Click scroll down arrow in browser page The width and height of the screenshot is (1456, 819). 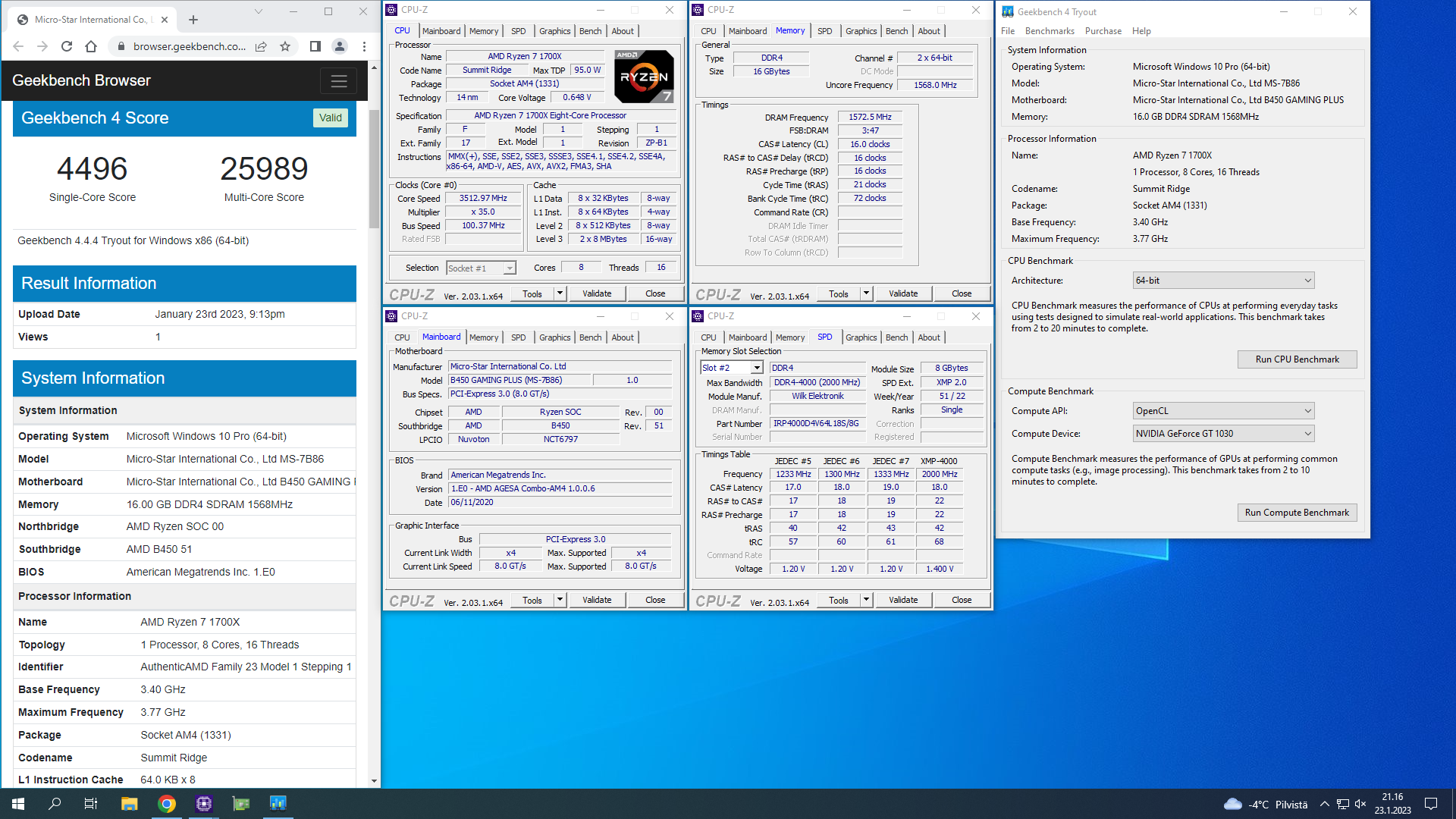pyautogui.click(x=374, y=781)
